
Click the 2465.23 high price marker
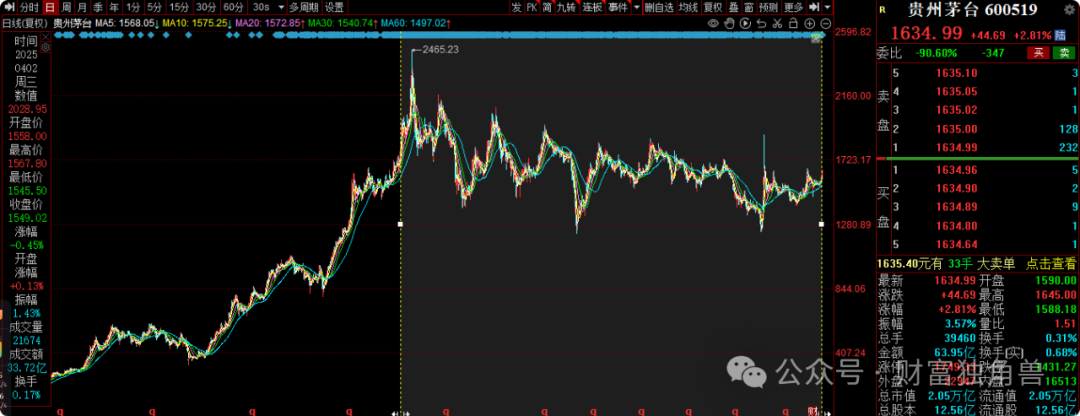pyautogui.click(x=439, y=50)
